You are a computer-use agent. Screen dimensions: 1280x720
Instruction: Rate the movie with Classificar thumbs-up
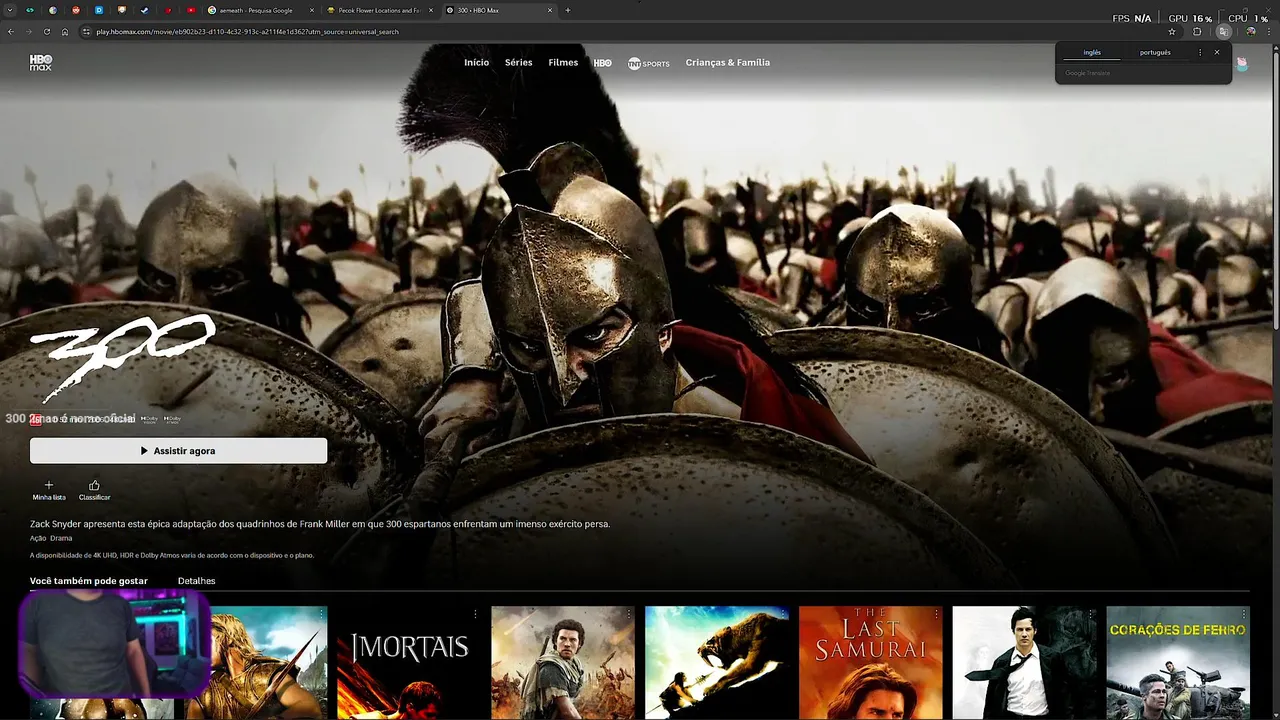[x=94, y=490]
